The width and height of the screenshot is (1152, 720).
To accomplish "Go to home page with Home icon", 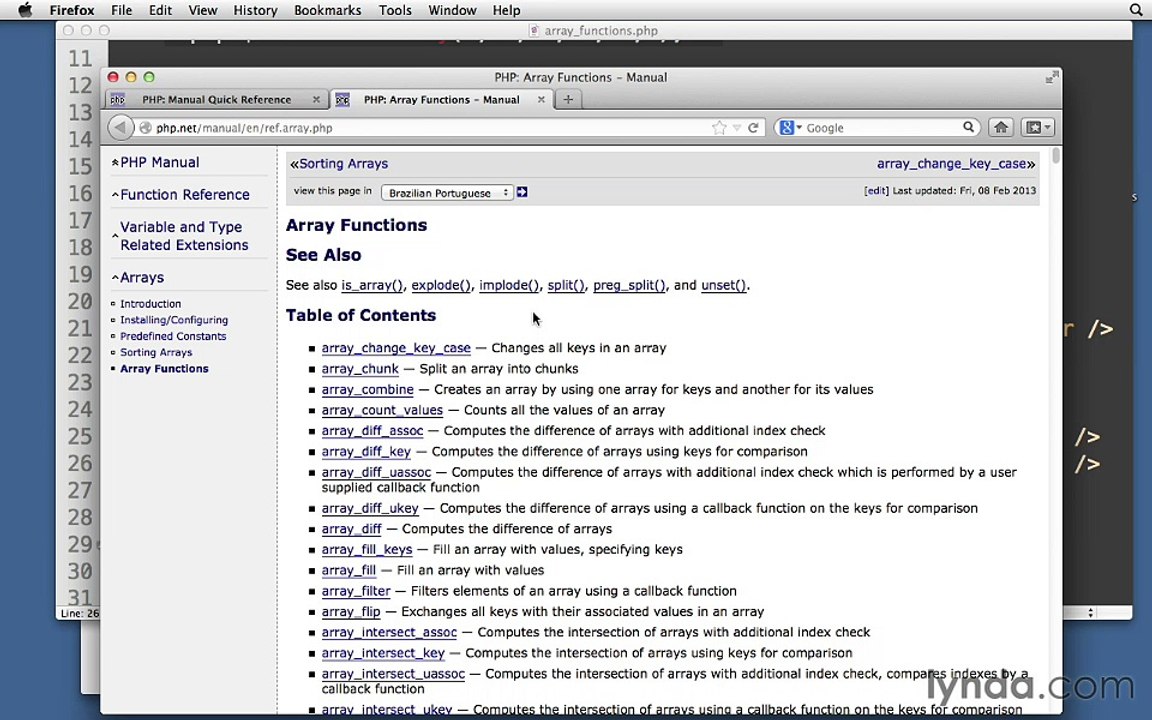I will (1001, 127).
